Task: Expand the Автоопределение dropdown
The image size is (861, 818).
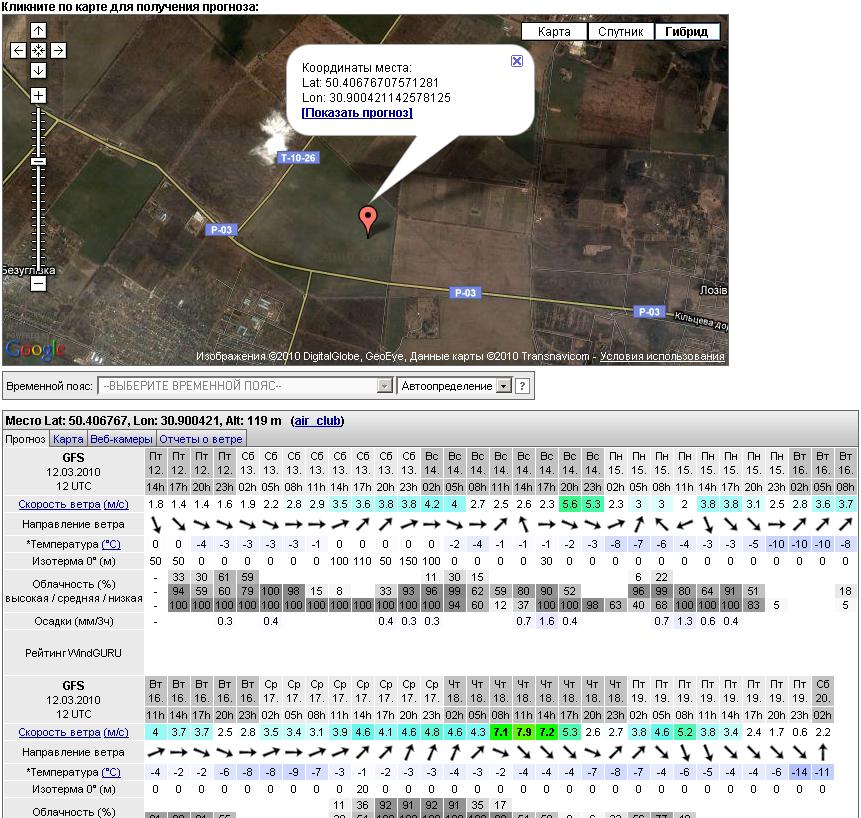Action: coord(454,386)
